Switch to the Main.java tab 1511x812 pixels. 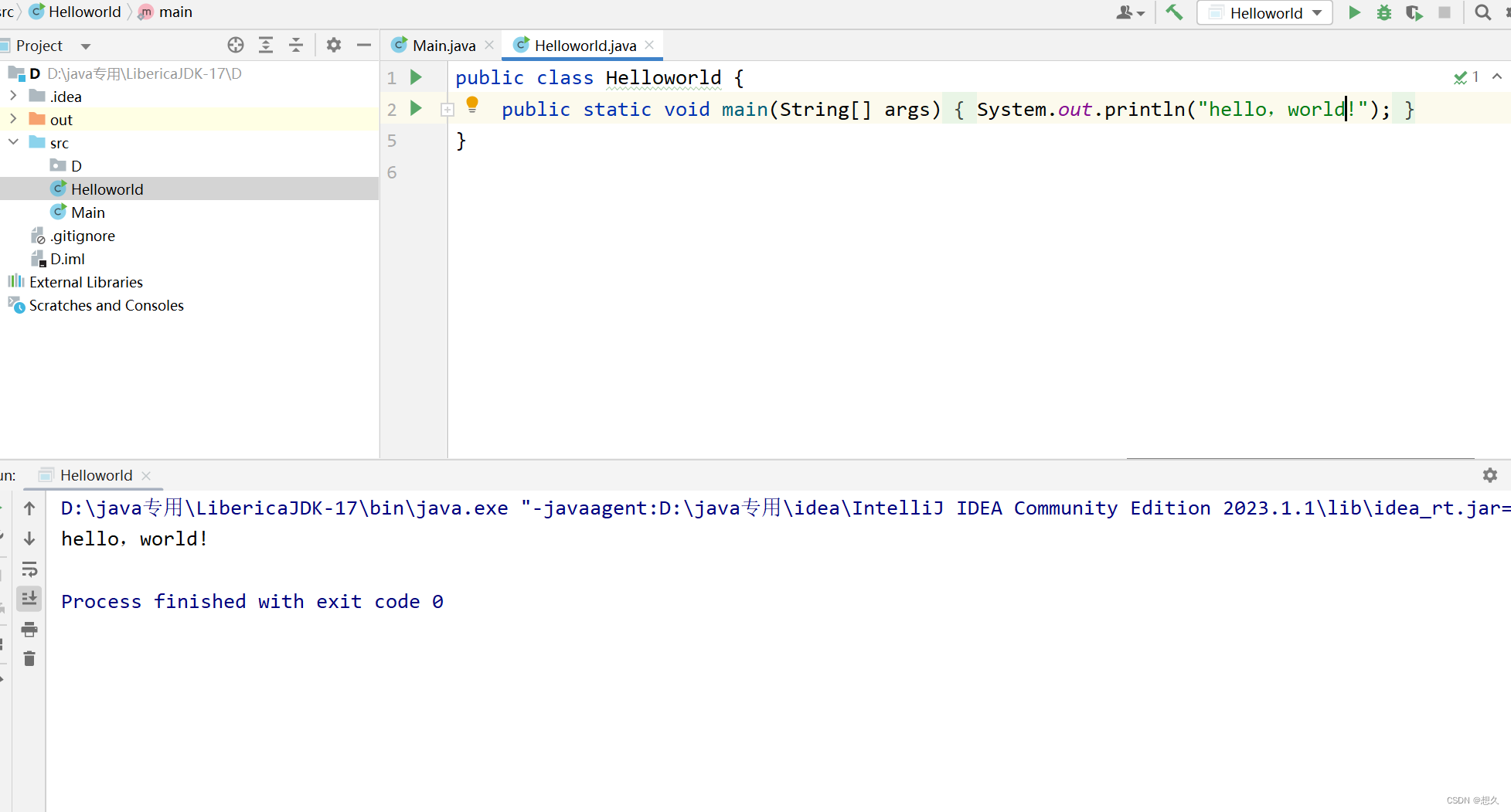(443, 45)
